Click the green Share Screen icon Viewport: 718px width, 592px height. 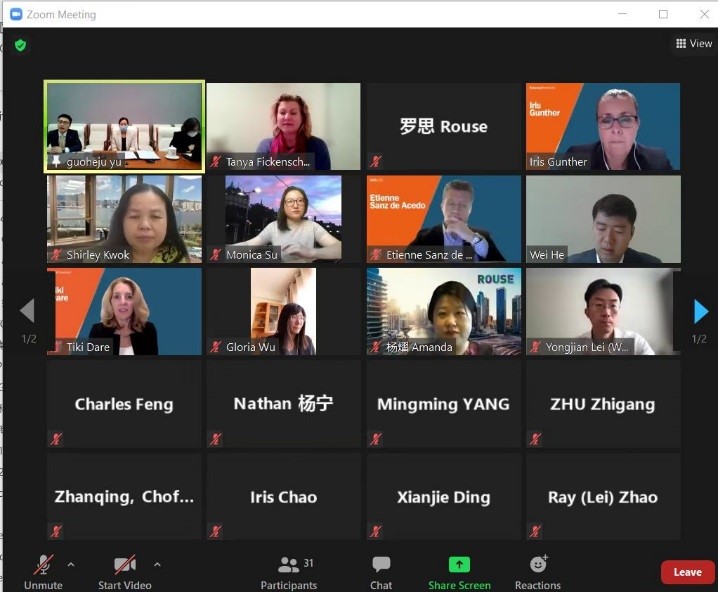(459, 565)
